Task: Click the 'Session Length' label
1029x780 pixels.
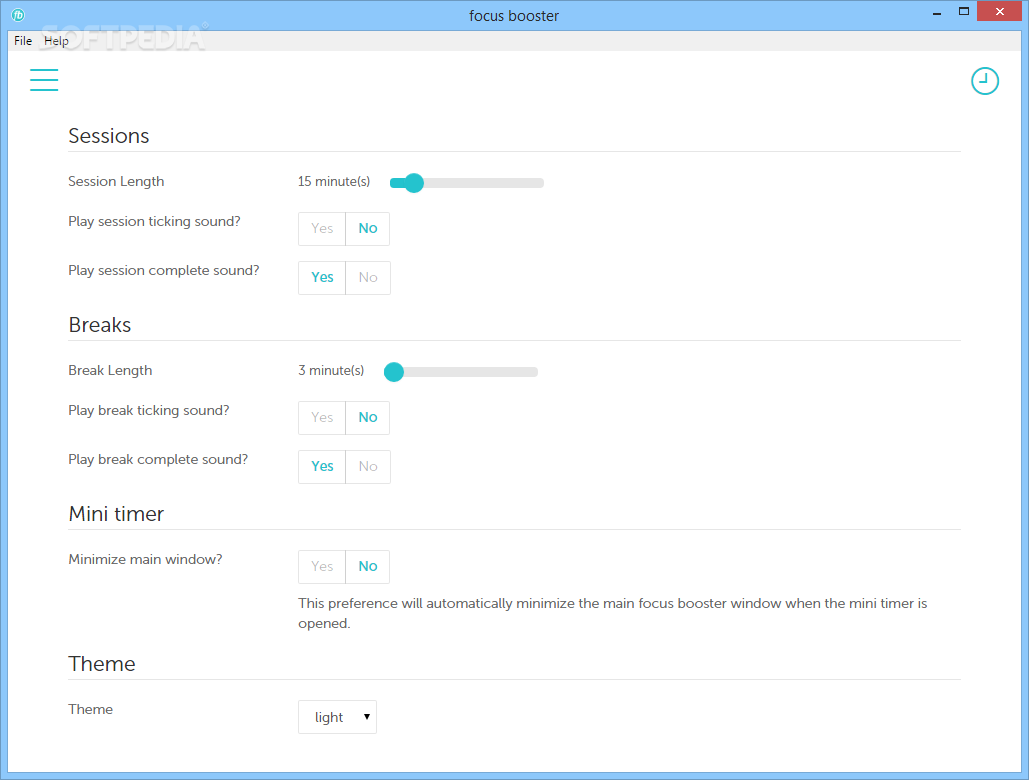Action: 116,182
